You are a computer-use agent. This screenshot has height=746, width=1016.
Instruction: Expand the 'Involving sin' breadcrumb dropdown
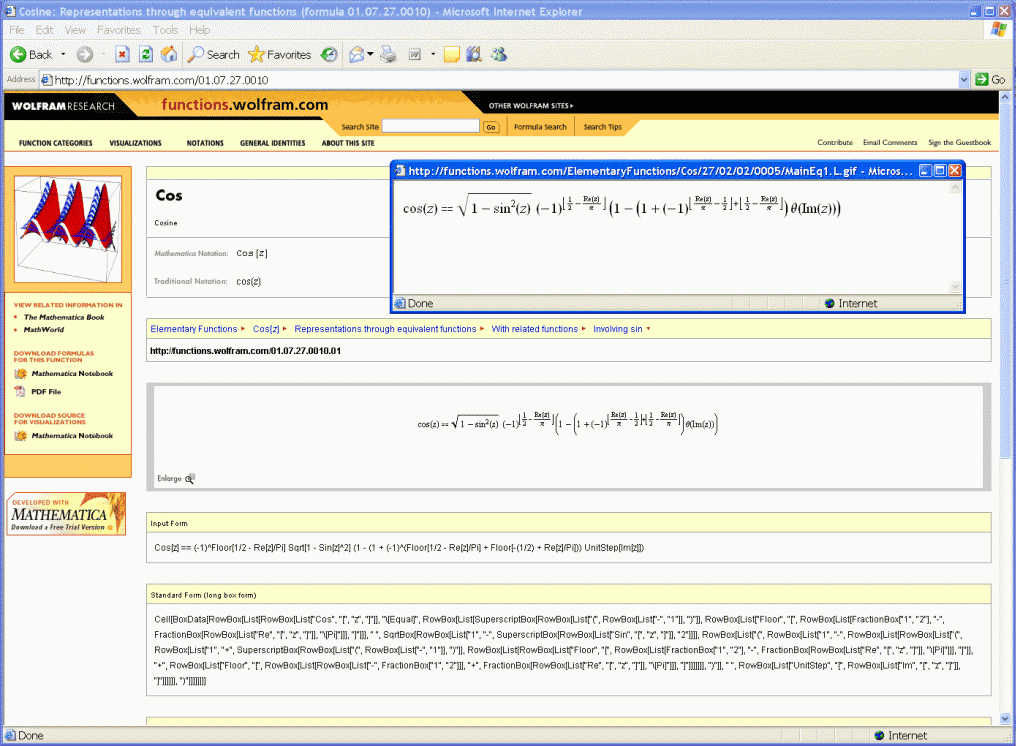[x=648, y=329]
